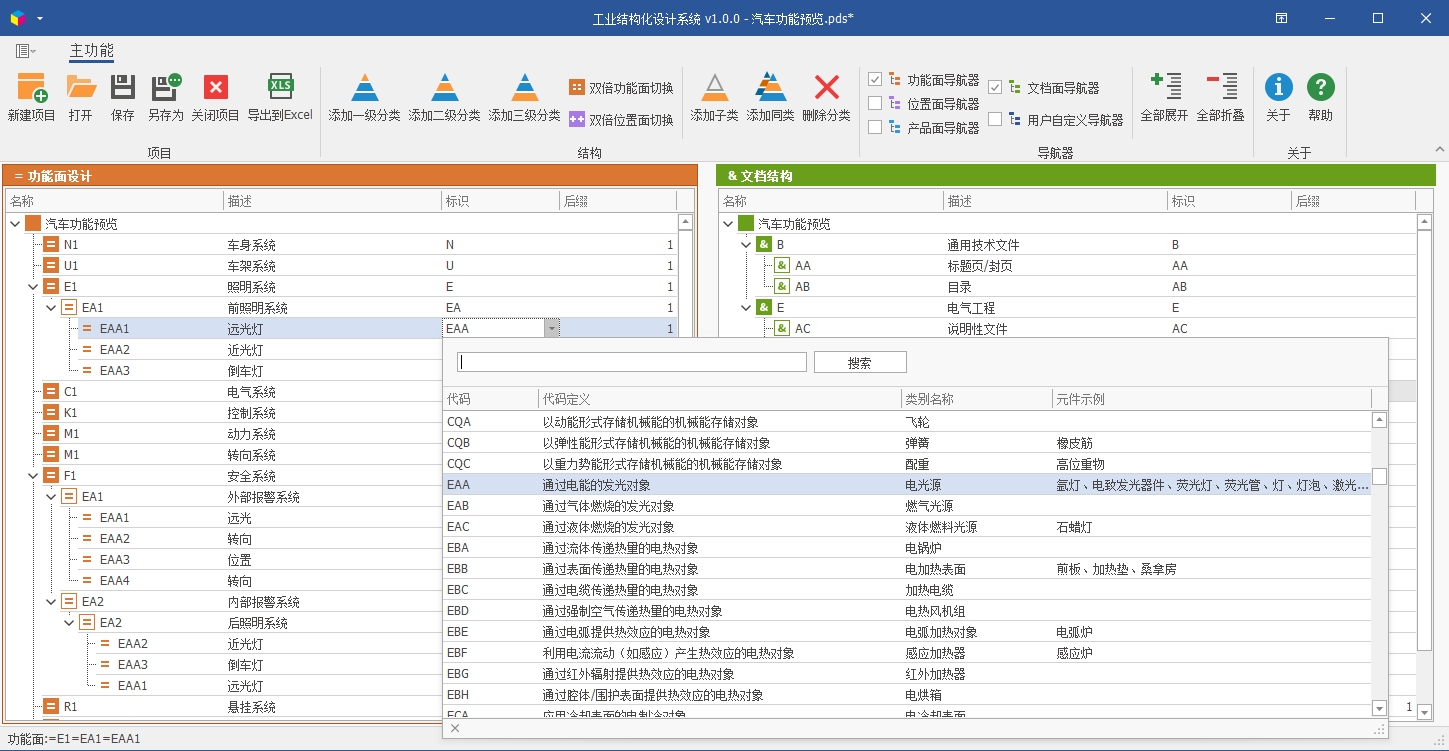Image resolution: width=1449 pixels, height=751 pixels.
Task: Select the EAB 燃气光源 code row
Action: (x=700, y=506)
